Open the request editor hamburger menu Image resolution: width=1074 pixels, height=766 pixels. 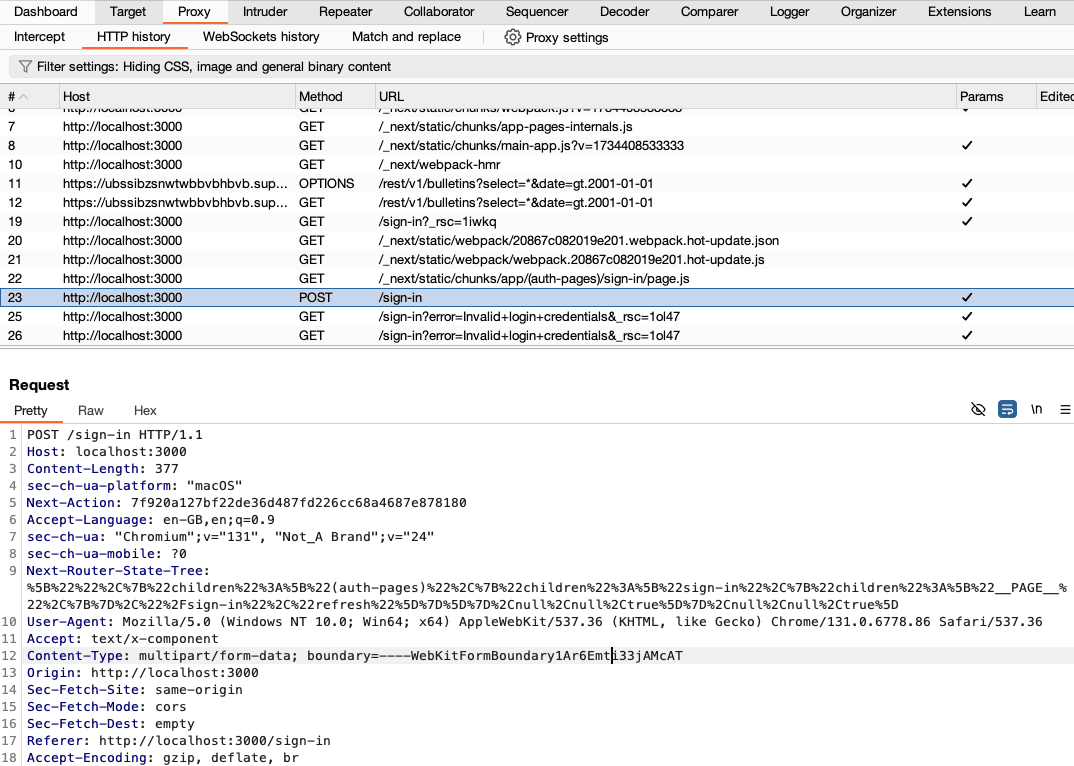(1064, 409)
